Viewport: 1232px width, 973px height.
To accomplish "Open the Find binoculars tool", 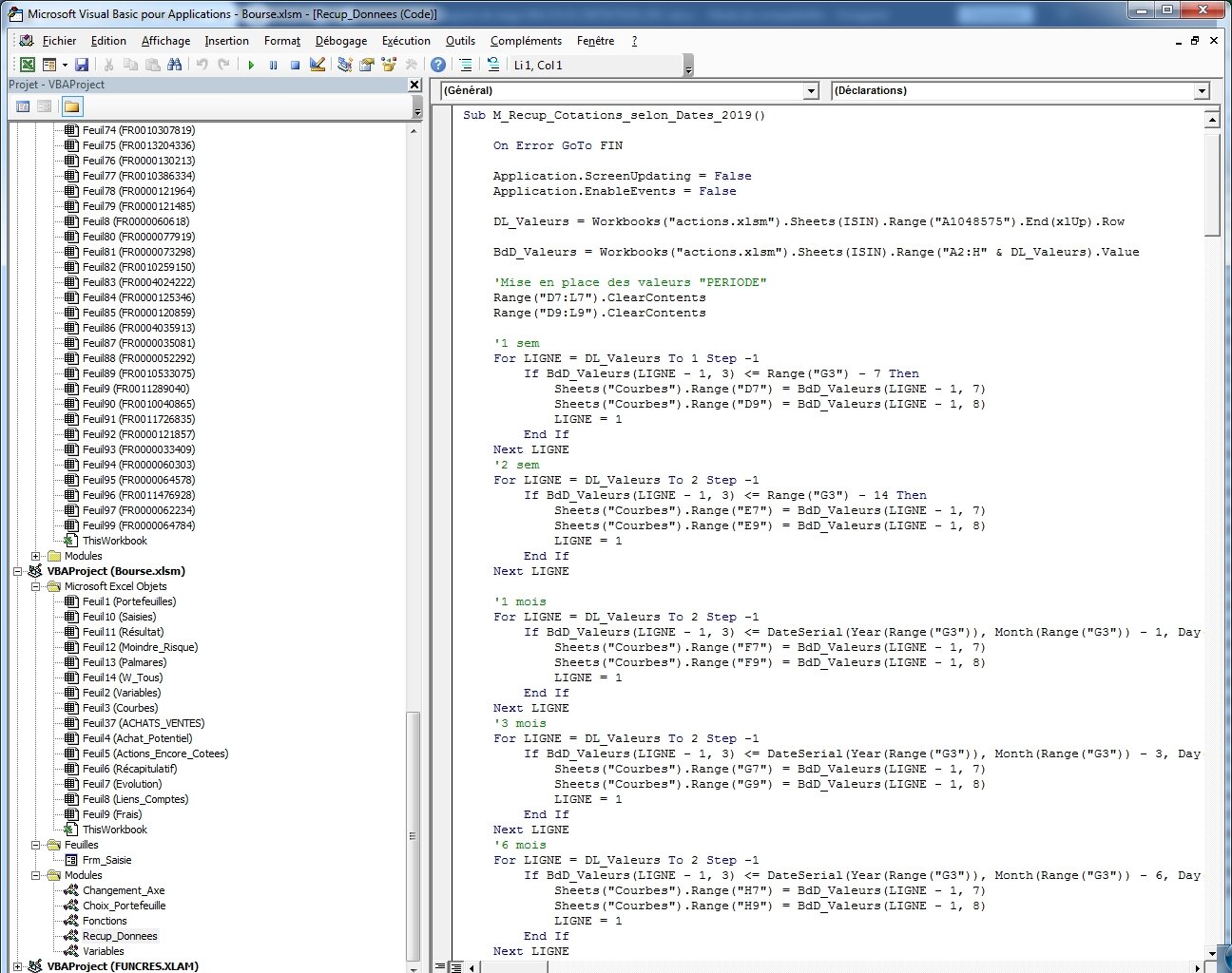I will pyautogui.click(x=174, y=65).
